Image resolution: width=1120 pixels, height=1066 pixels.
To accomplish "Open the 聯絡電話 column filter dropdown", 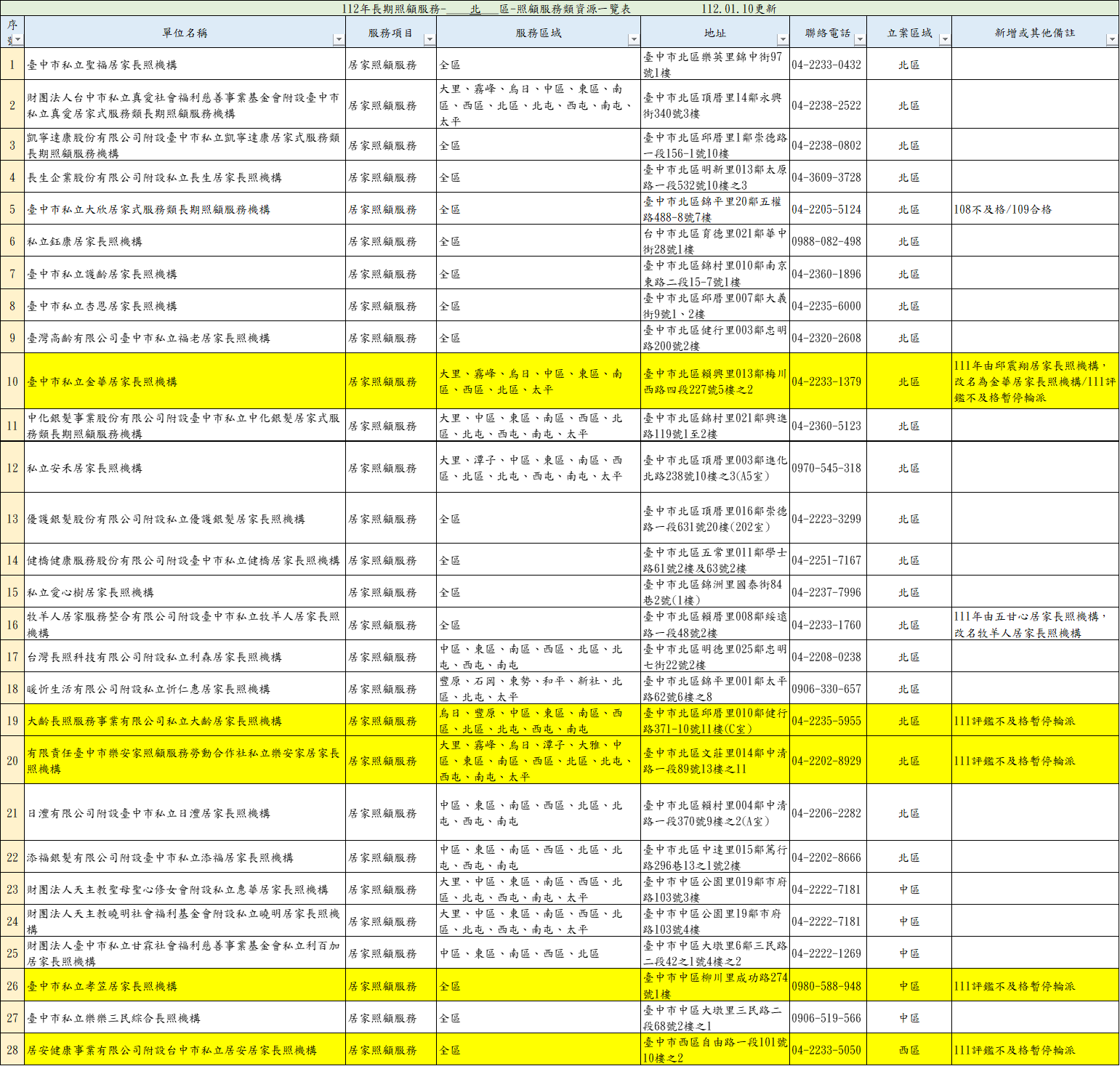I will pyautogui.click(x=860, y=39).
